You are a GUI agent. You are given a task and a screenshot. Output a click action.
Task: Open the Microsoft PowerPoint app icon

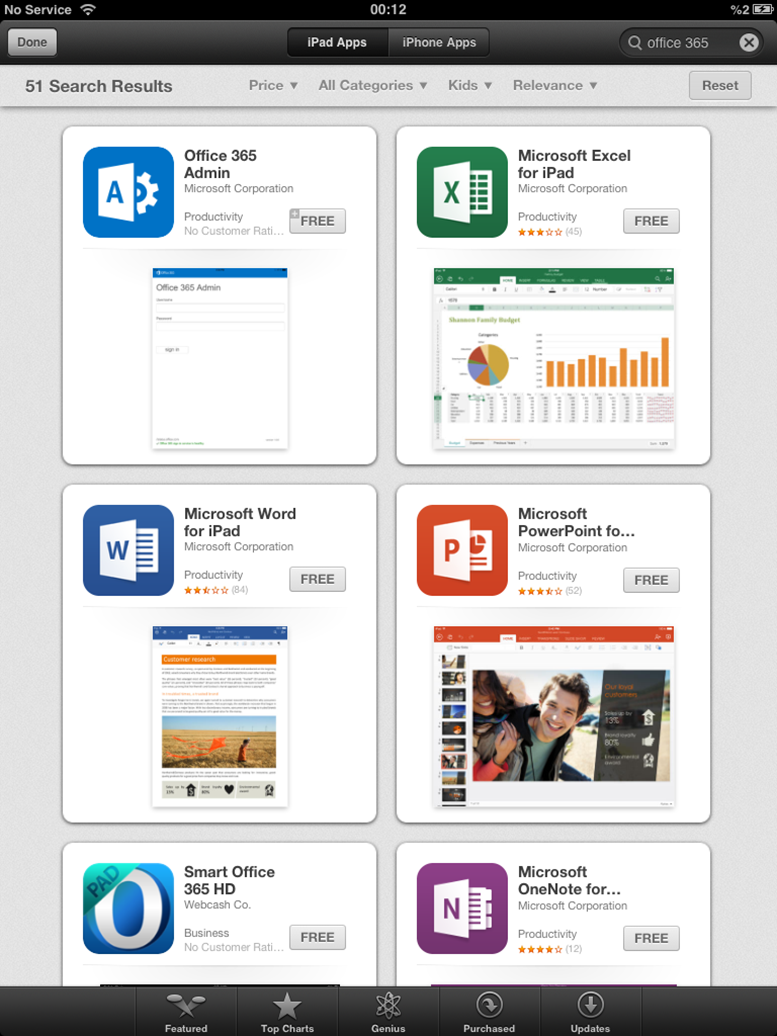point(462,550)
